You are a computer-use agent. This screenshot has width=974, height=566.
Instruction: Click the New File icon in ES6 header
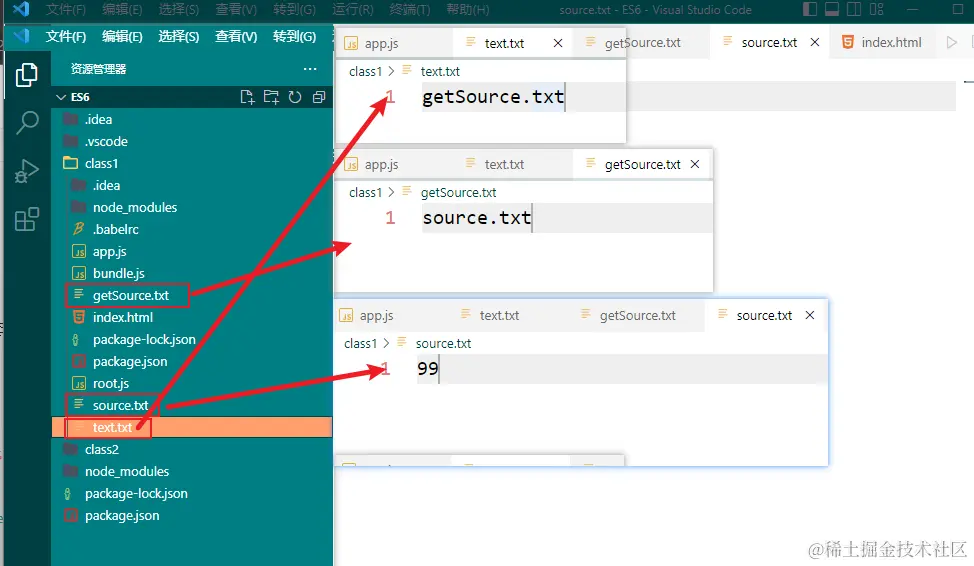(247, 97)
